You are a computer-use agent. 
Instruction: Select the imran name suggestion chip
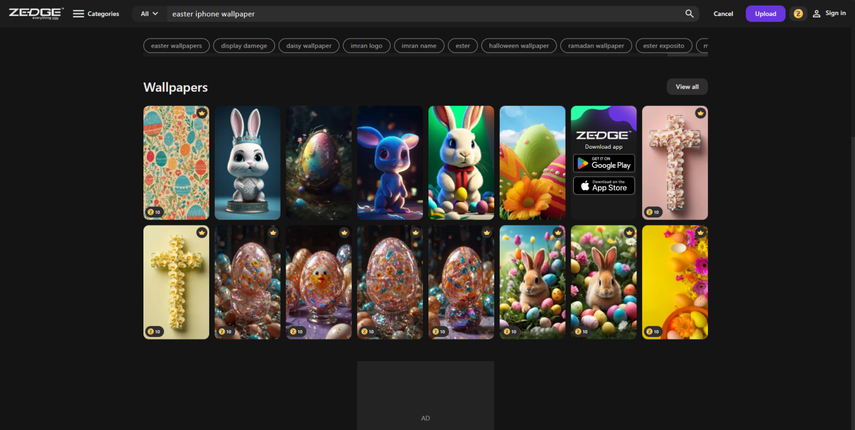(x=419, y=46)
